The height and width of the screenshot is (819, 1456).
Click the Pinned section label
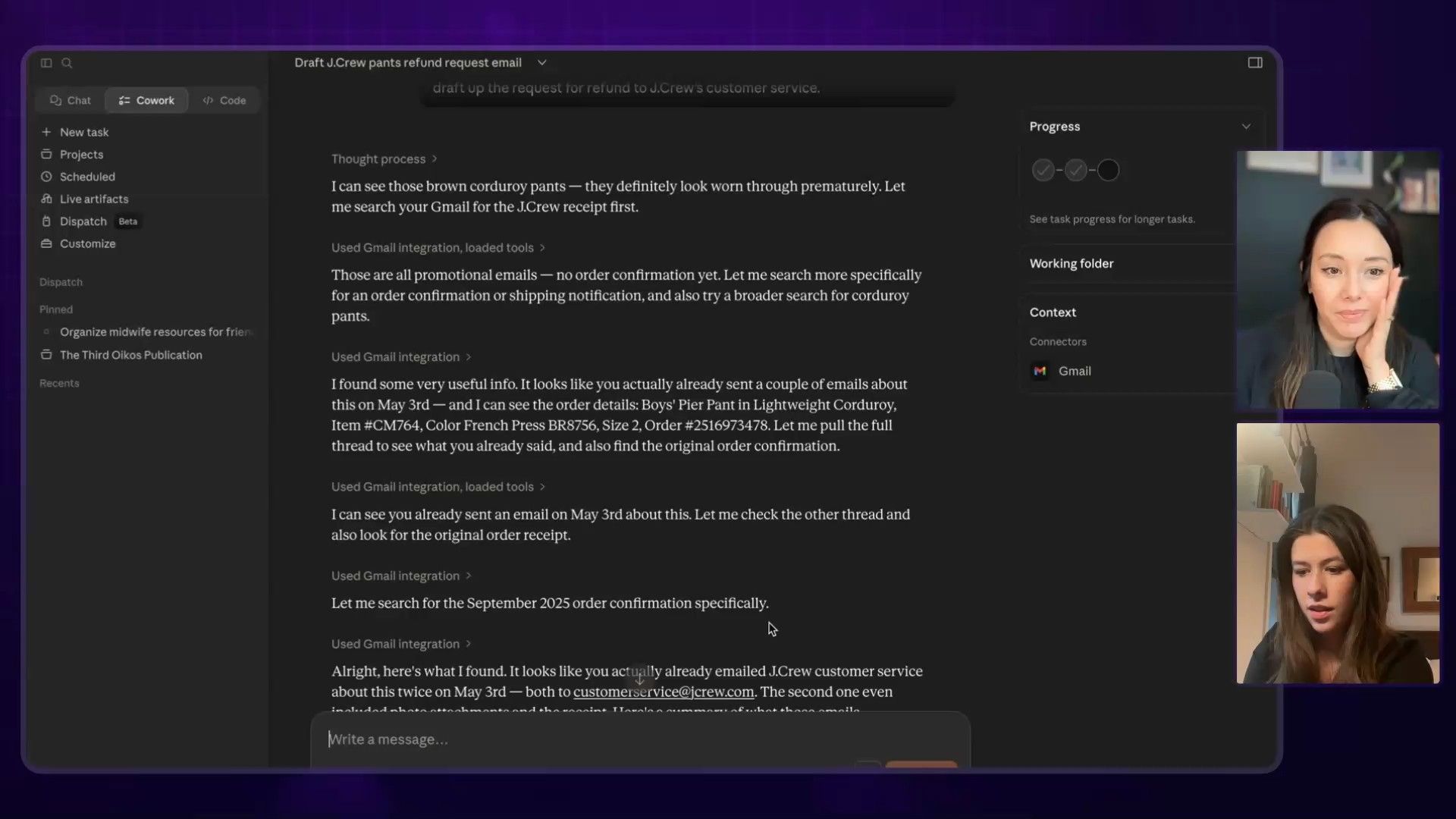tap(56, 309)
